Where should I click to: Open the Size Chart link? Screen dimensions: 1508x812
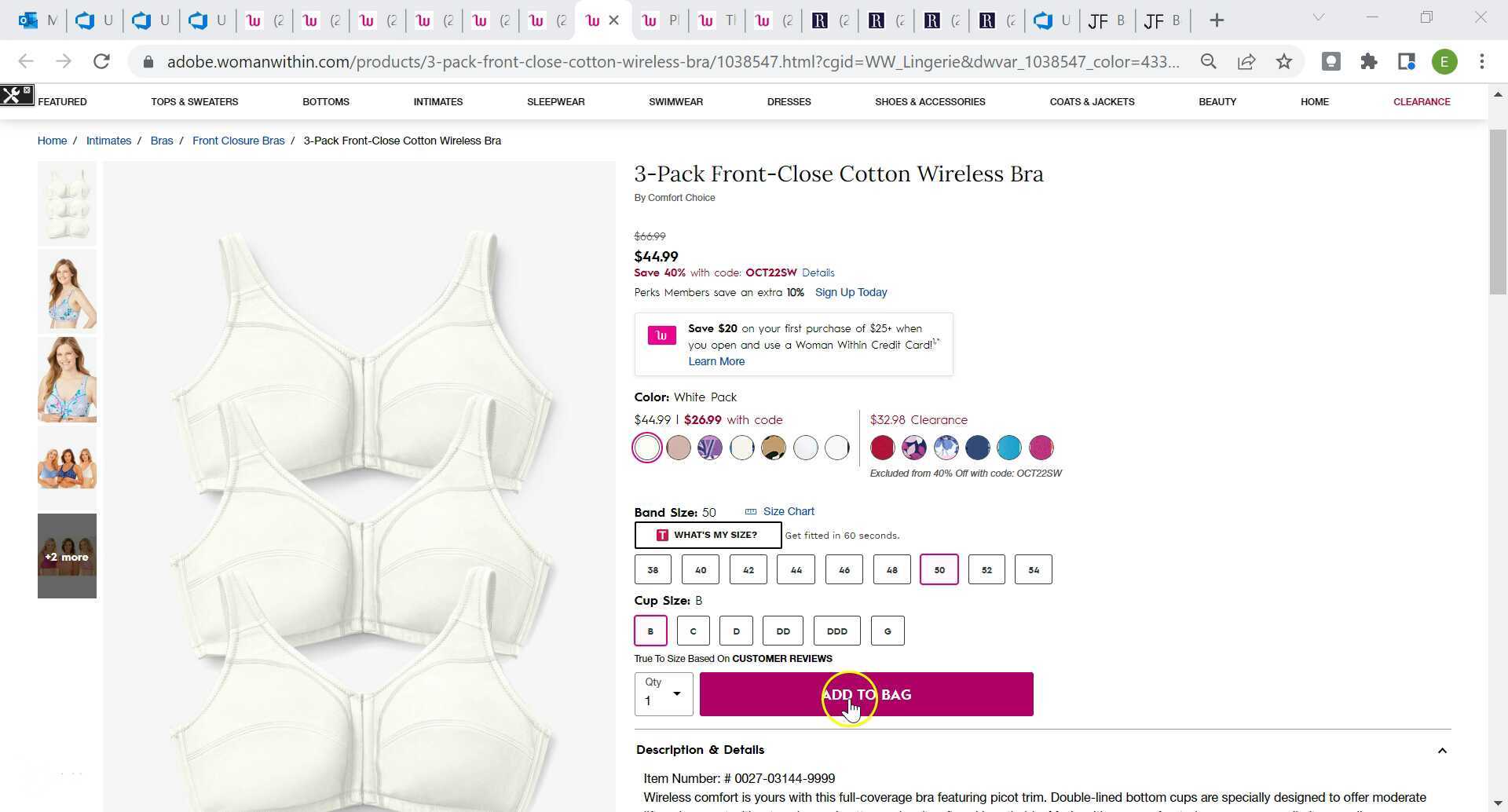[788, 511]
